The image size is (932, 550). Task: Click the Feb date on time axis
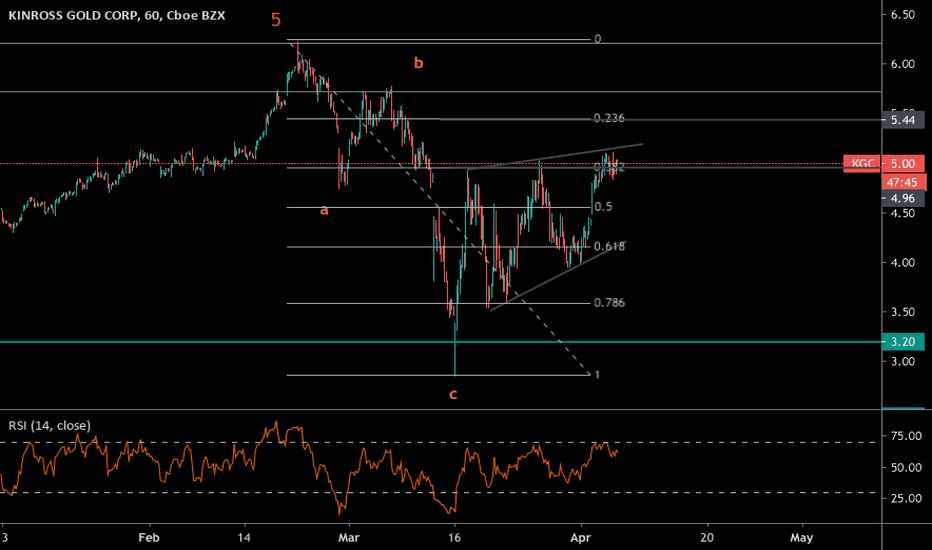149,538
